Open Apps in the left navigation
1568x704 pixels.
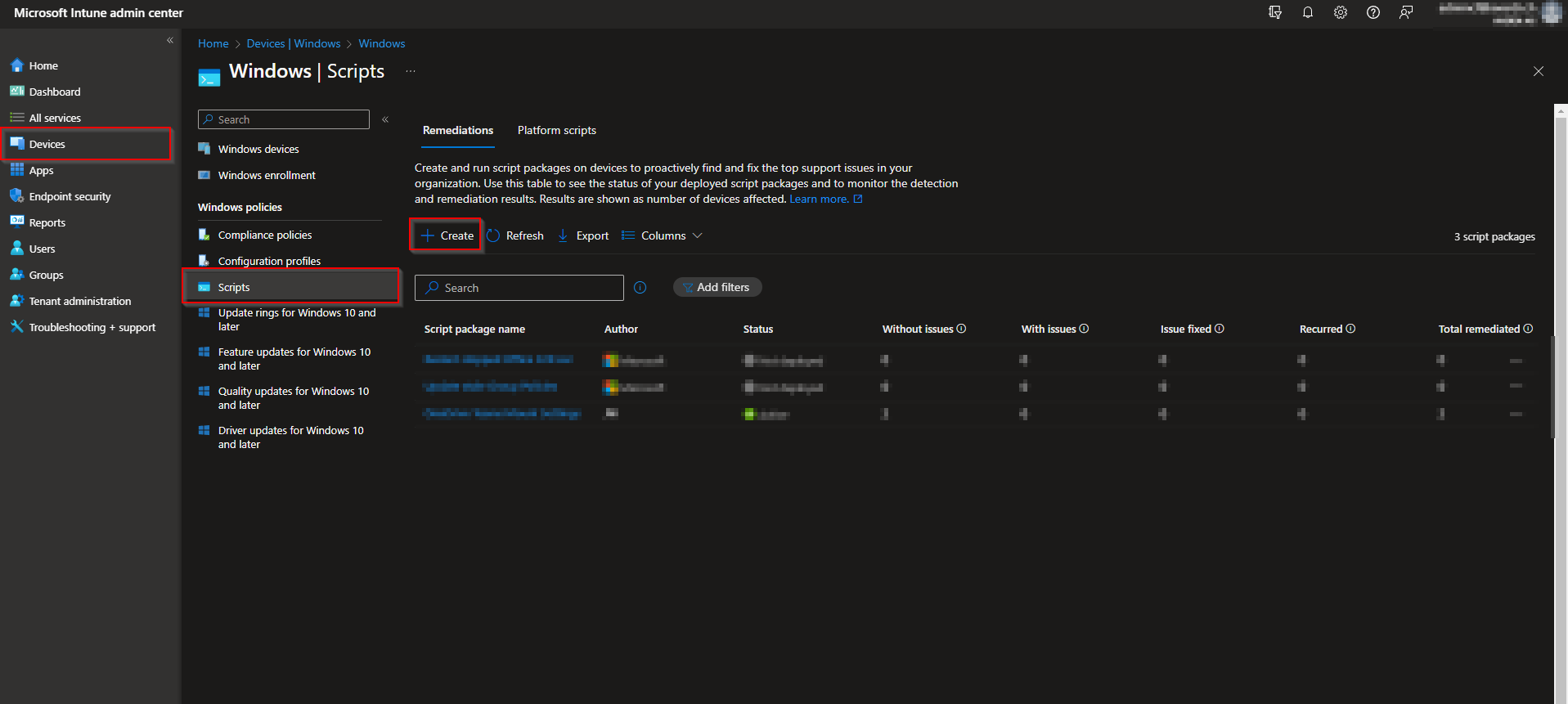click(41, 170)
